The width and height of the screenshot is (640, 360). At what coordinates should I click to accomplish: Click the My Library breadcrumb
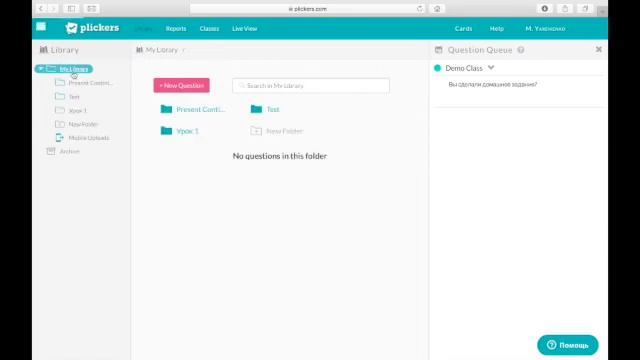point(162,50)
